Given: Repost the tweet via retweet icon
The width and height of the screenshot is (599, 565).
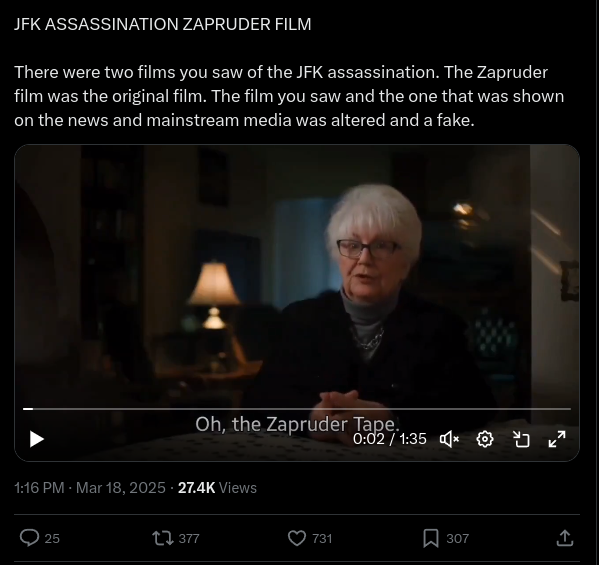Looking at the screenshot, I should tap(163, 538).
